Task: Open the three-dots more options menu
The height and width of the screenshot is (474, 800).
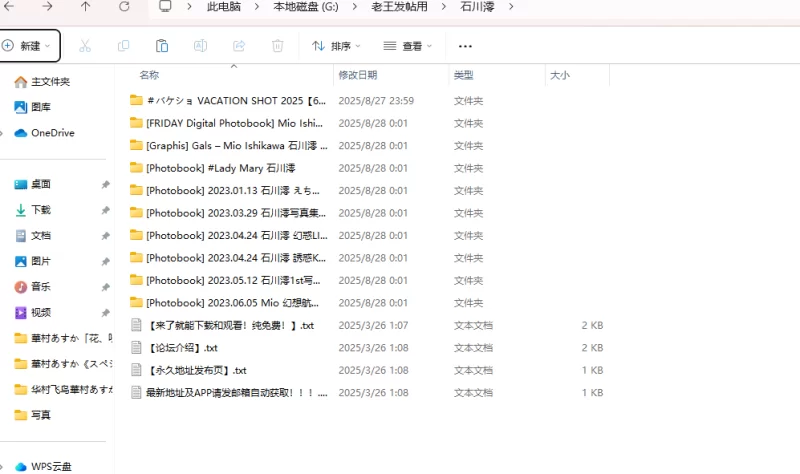Action: point(465,46)
